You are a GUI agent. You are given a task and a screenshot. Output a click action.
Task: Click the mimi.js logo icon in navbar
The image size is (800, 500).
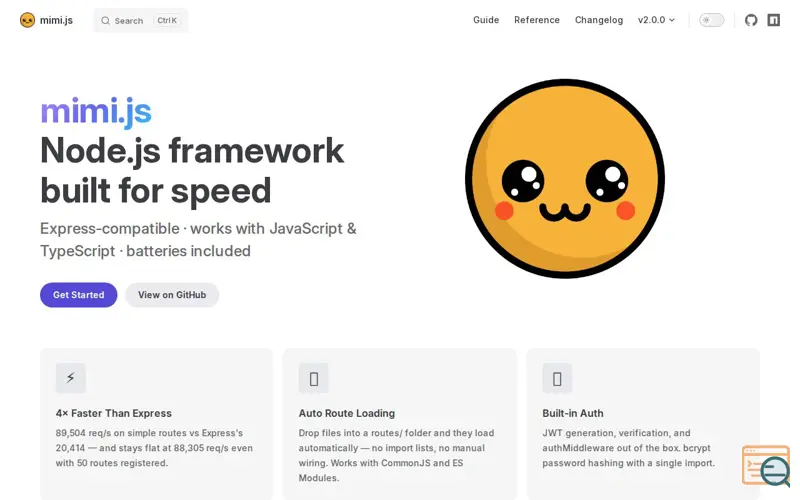click(27, 20)
